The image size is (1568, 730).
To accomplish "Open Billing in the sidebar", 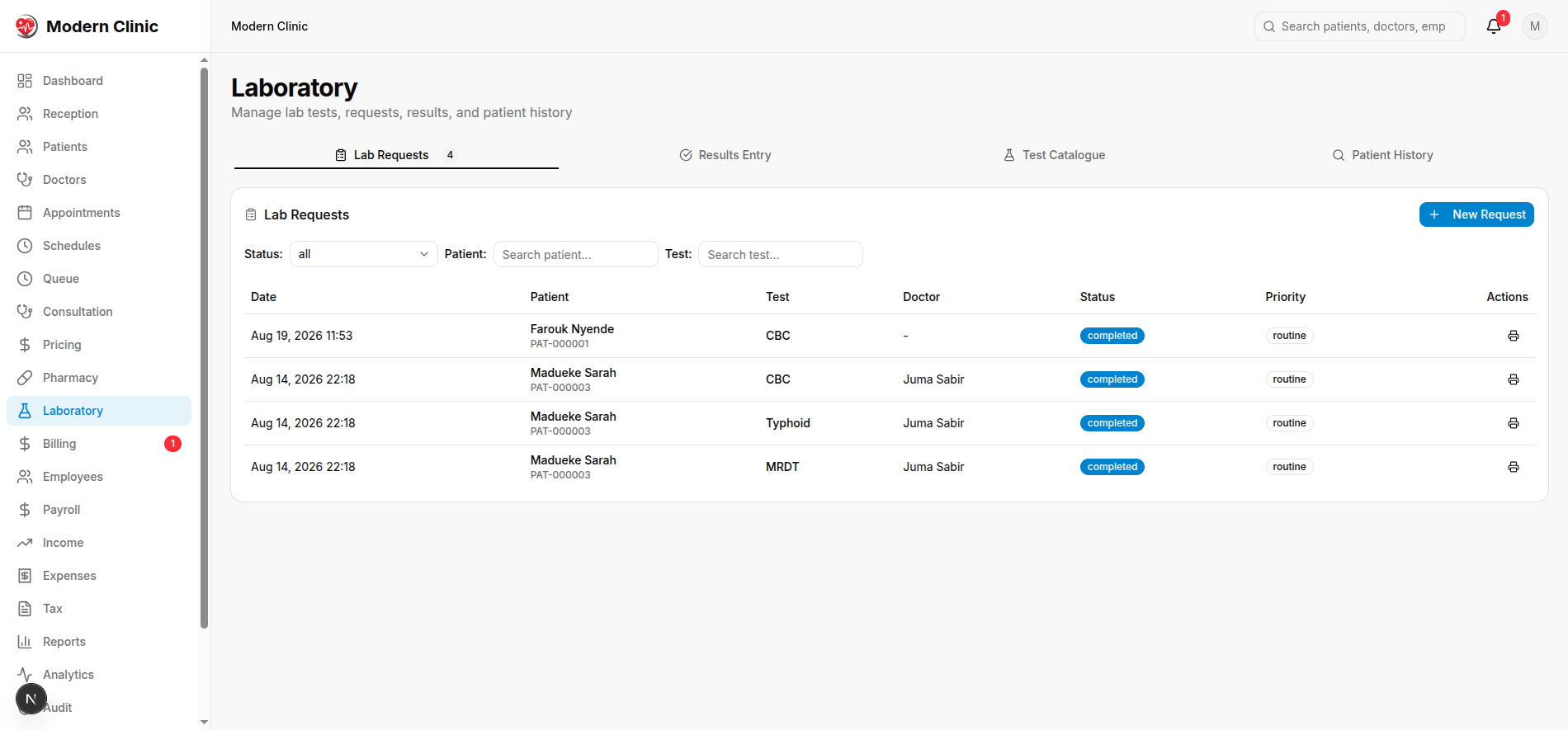I will (98, 444).
